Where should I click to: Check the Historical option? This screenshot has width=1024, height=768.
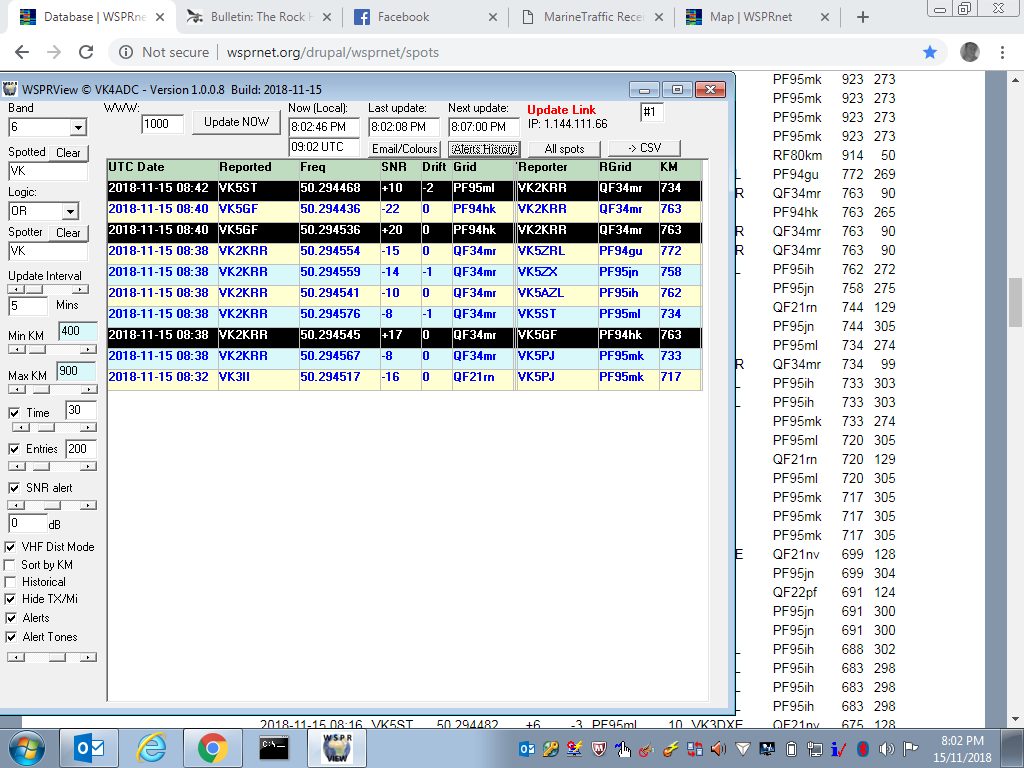[x=14, y=582]
